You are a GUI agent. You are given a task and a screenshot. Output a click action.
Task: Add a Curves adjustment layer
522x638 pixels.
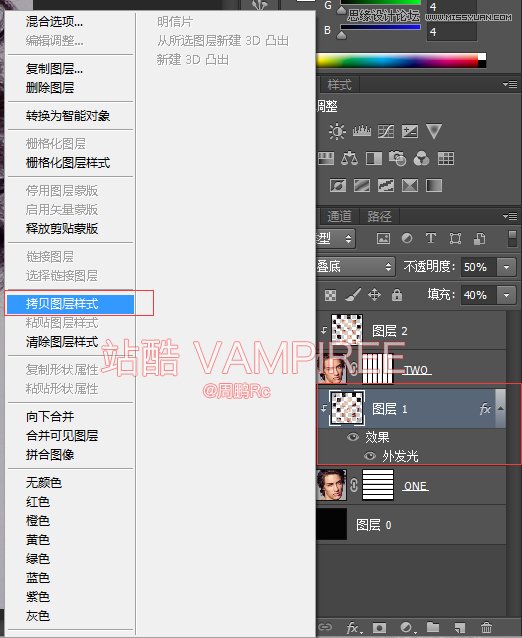coord(385,131)
